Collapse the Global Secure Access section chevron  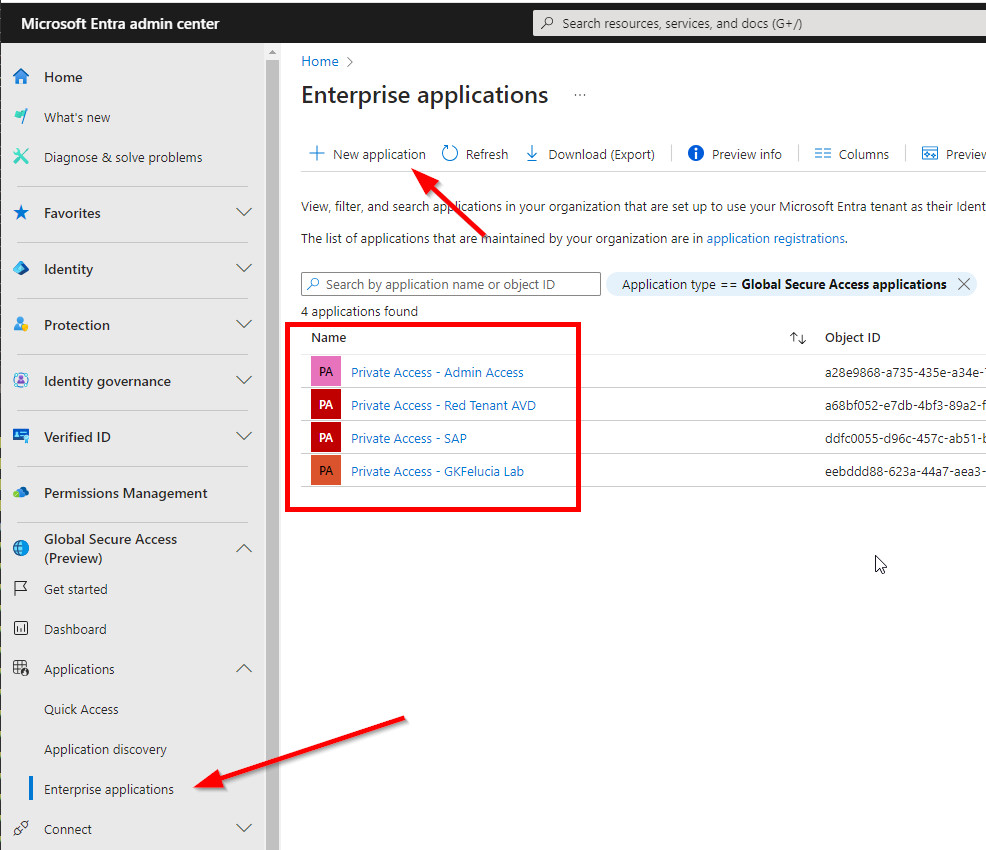tap(243, 549)
